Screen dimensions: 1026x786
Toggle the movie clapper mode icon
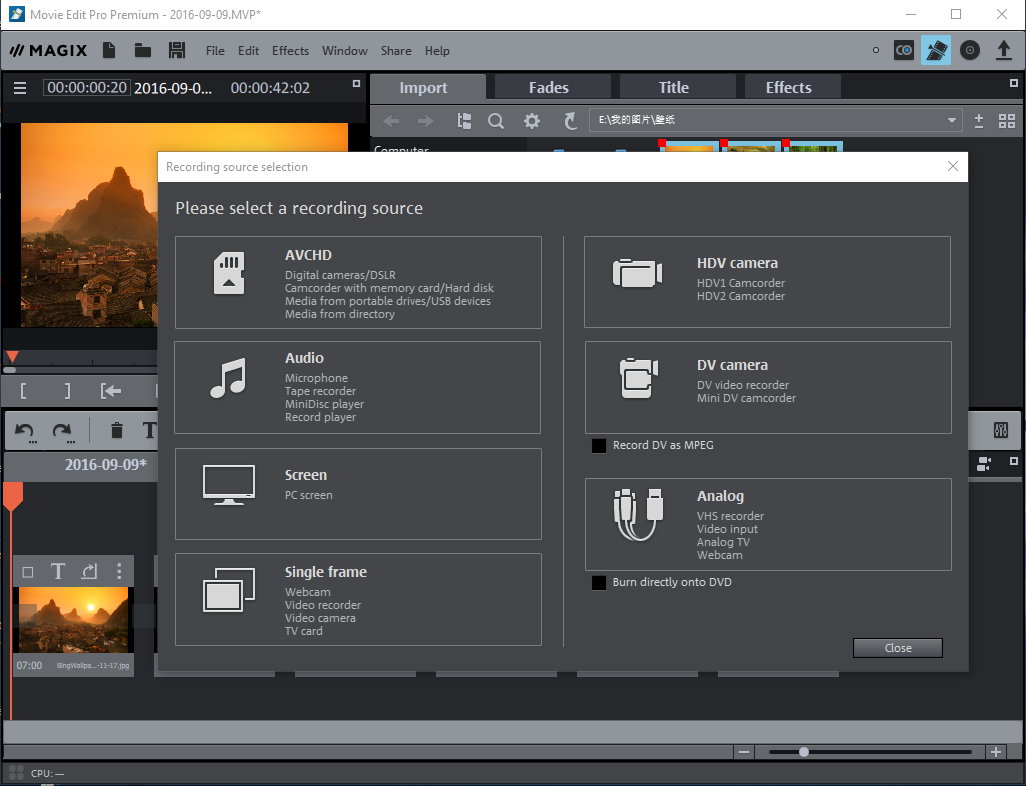point(936,50)
